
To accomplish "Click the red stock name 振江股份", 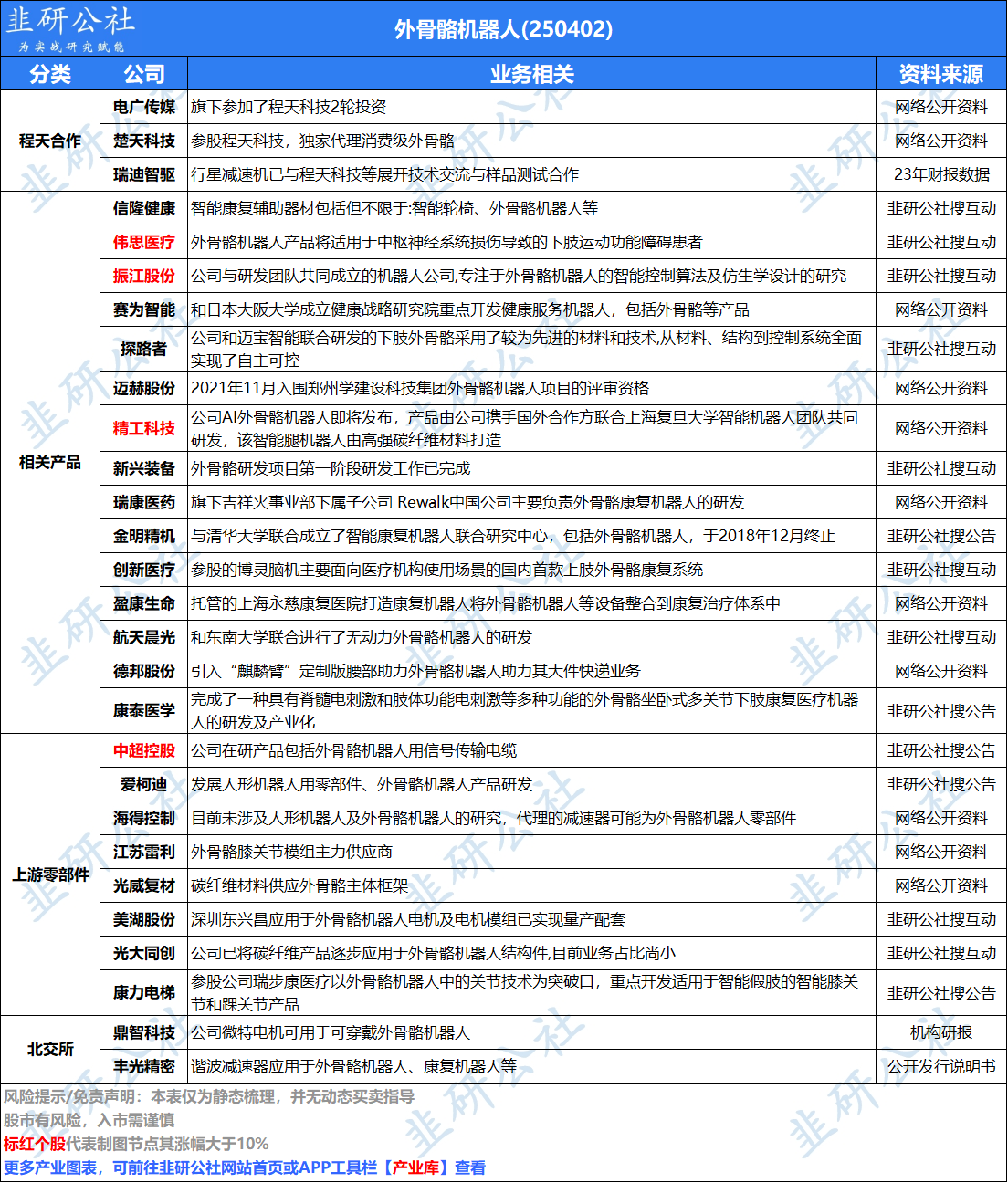I will click(x=144, y=276).
